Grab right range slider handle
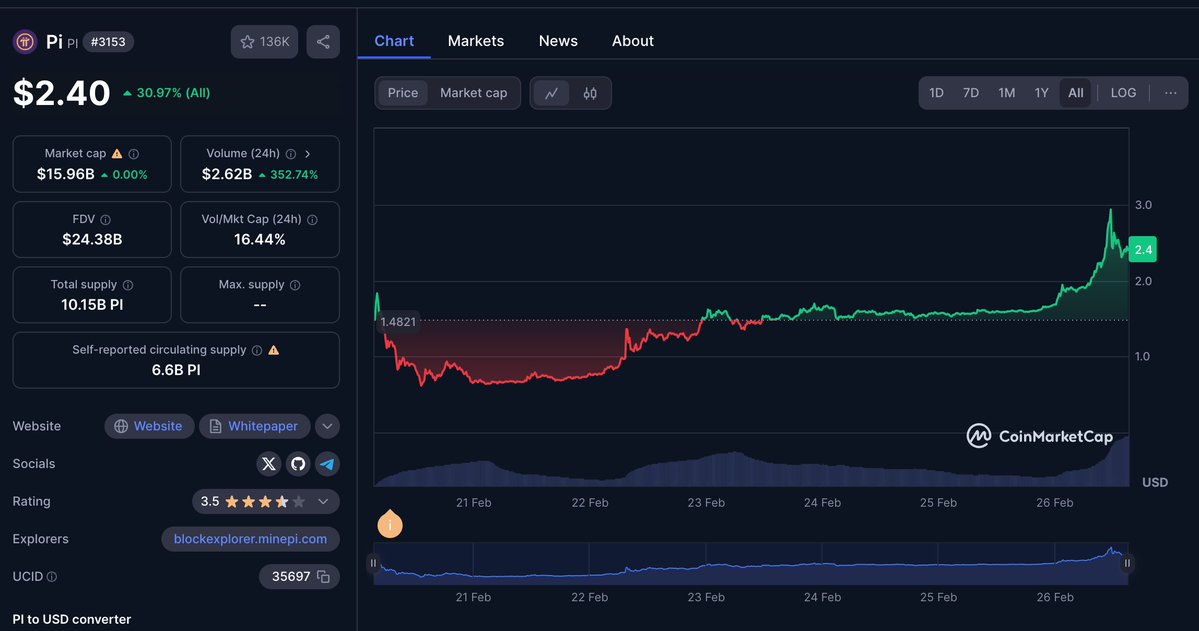The image size is (1199, 631). pyautogui.click(x=1127, y=563)
